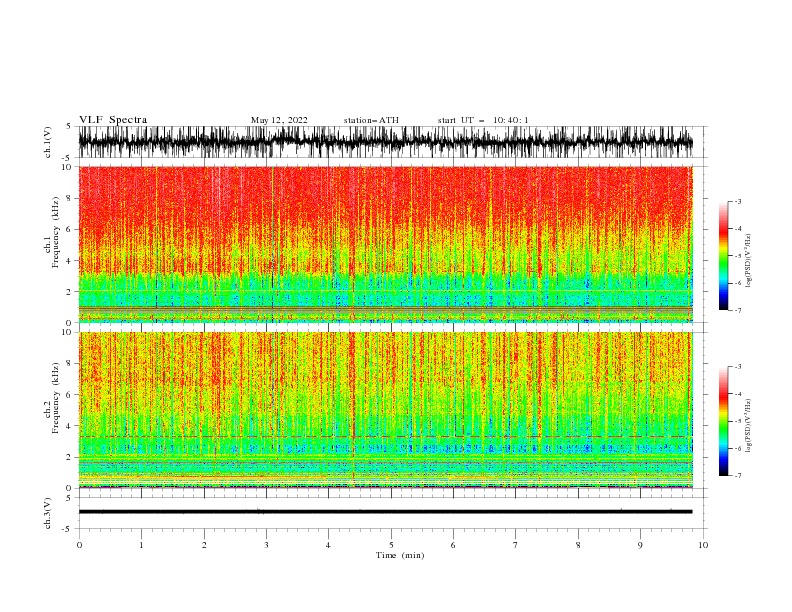Select the date 'May 12, 2022'
The image size is (792, 612).
[279, 120]
